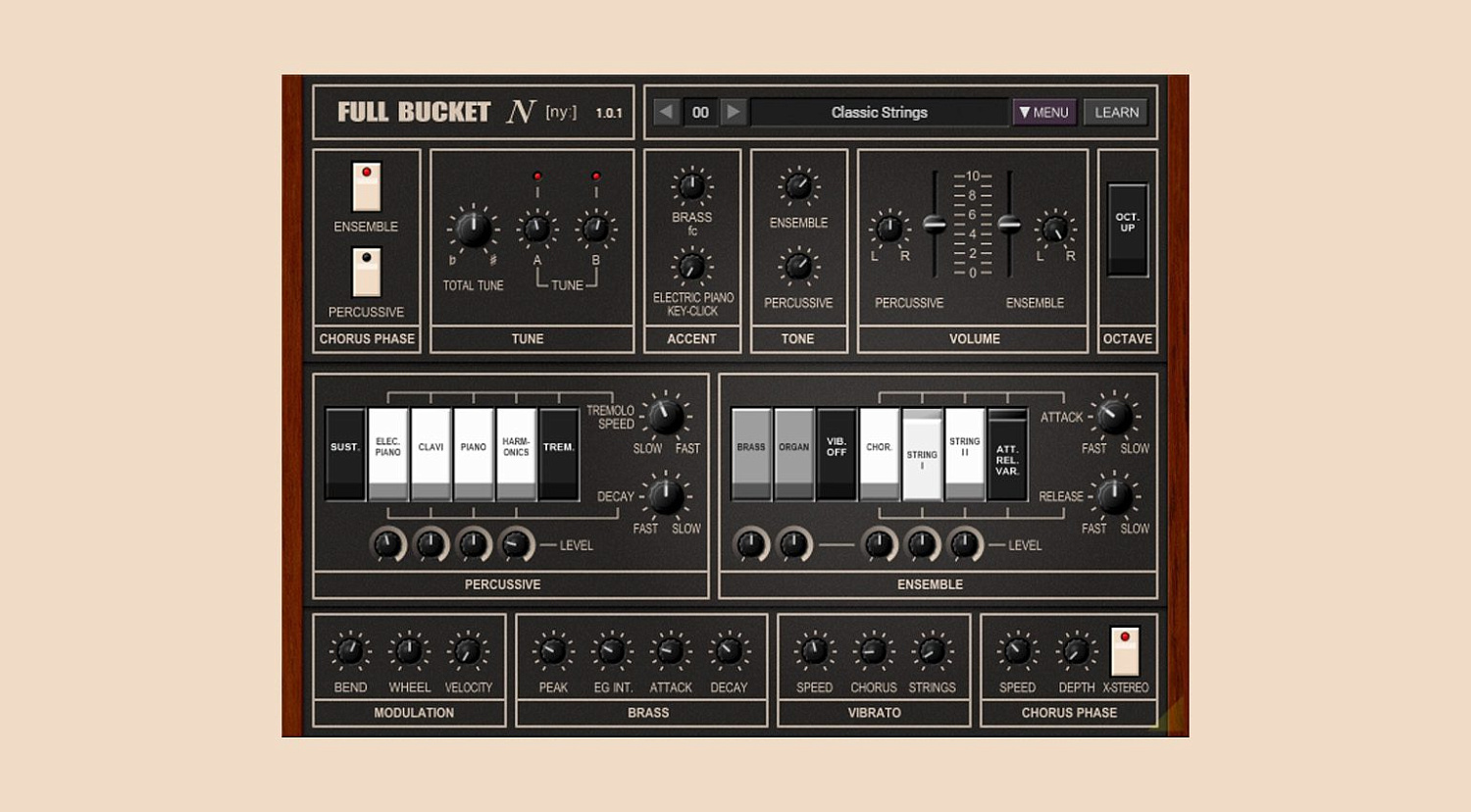Click the Vibrato Chorus knob
The height and width of the screenshot is (812, 1471).
[873, 651]
